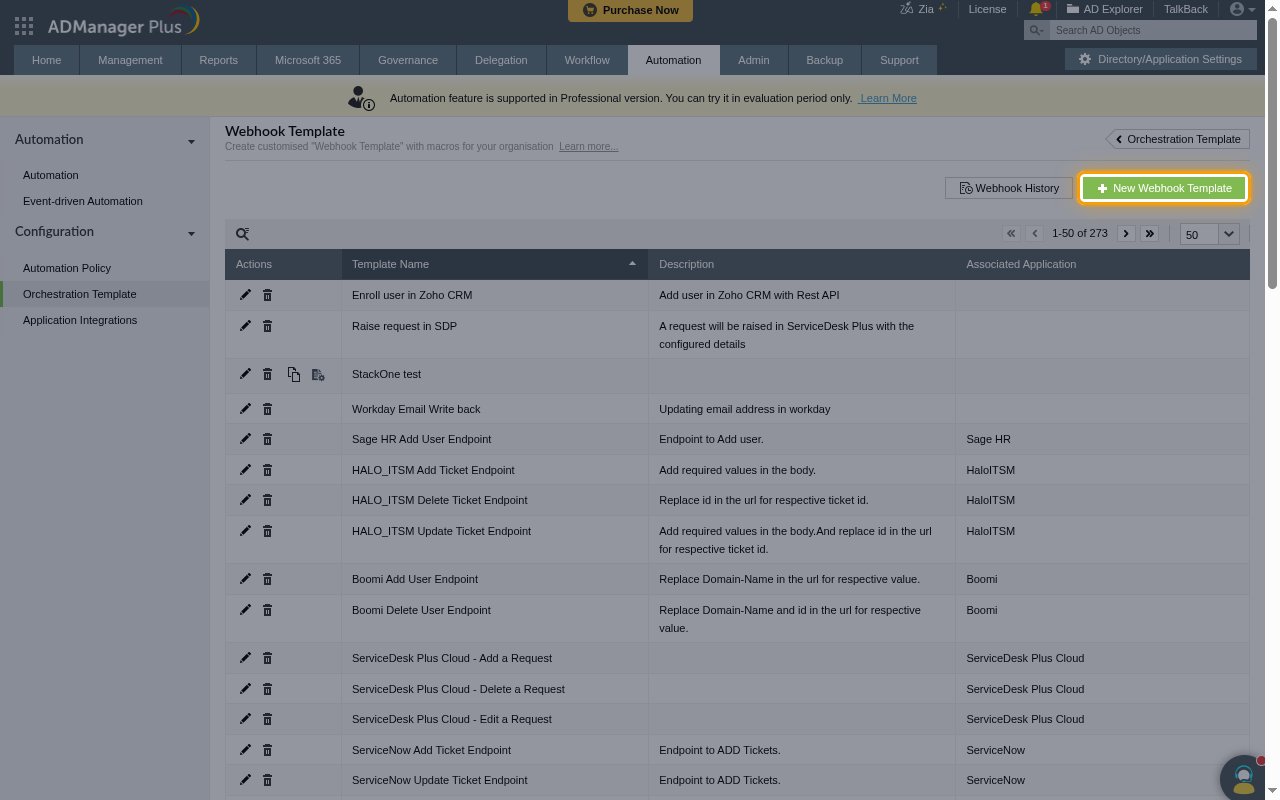Delete the StackOne test template
The height and width of the screenshot is (800, 1280).
click(x=267, y=374)
